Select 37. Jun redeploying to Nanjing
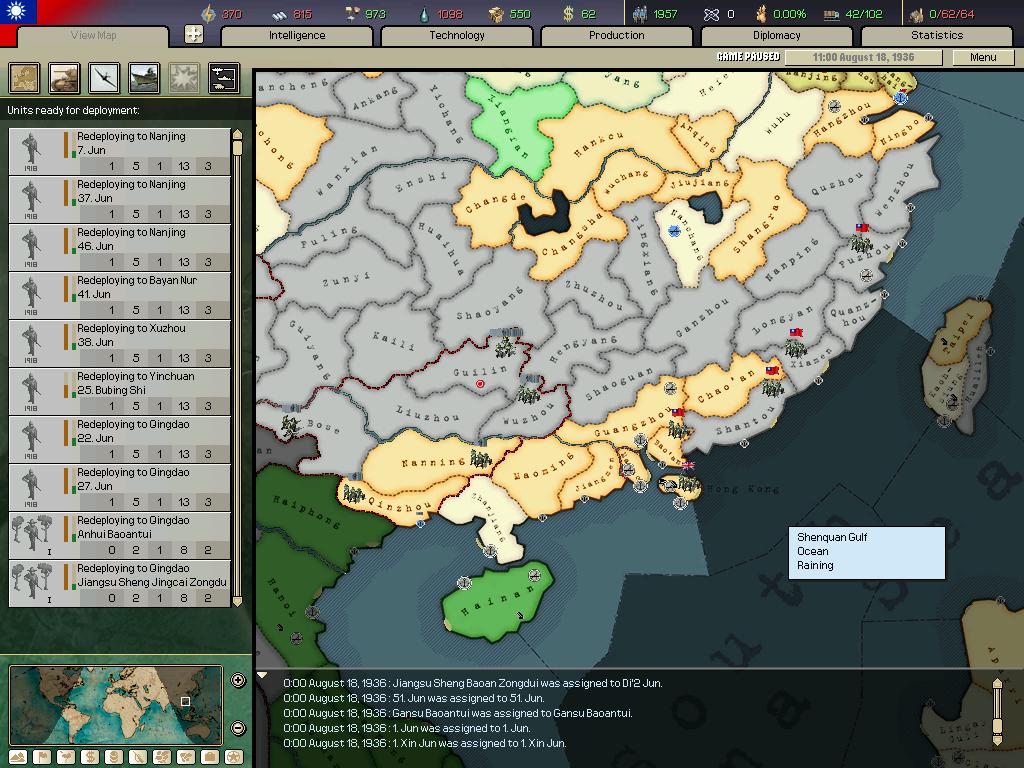The width and height of the screenshot is (1024, 768). click(x=120, y=199)
